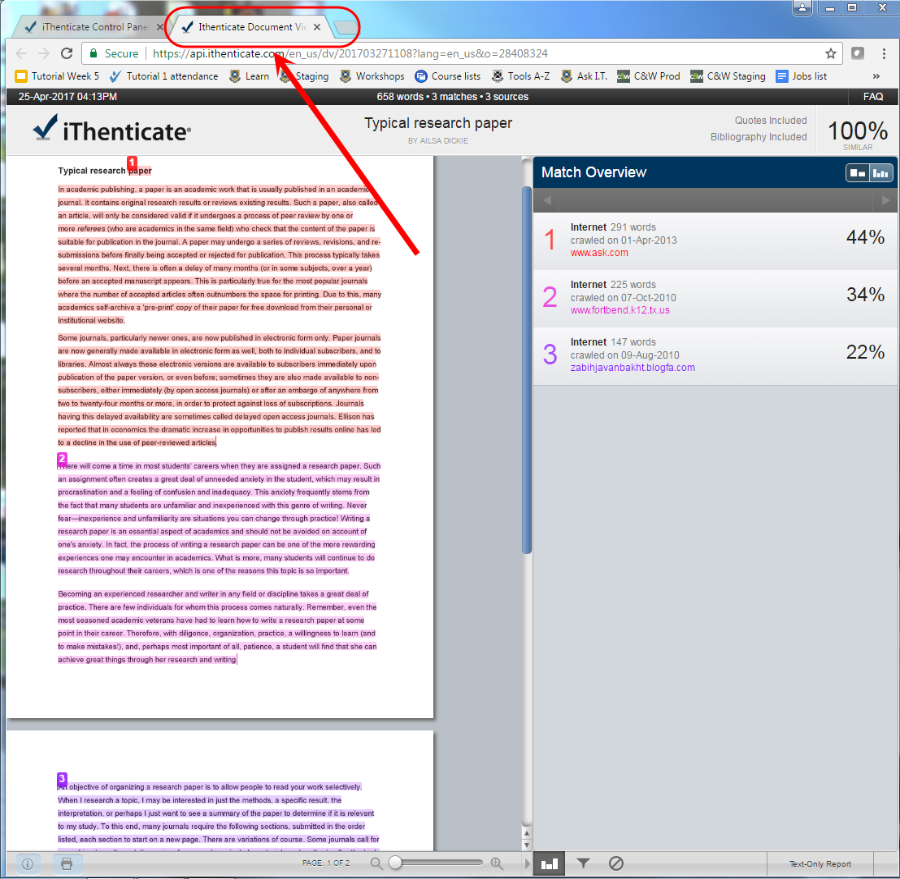Switch to All Sources bar-chart view
This screenshot has width=900, height=879.
pyautogui.click(x=880, y=173)
